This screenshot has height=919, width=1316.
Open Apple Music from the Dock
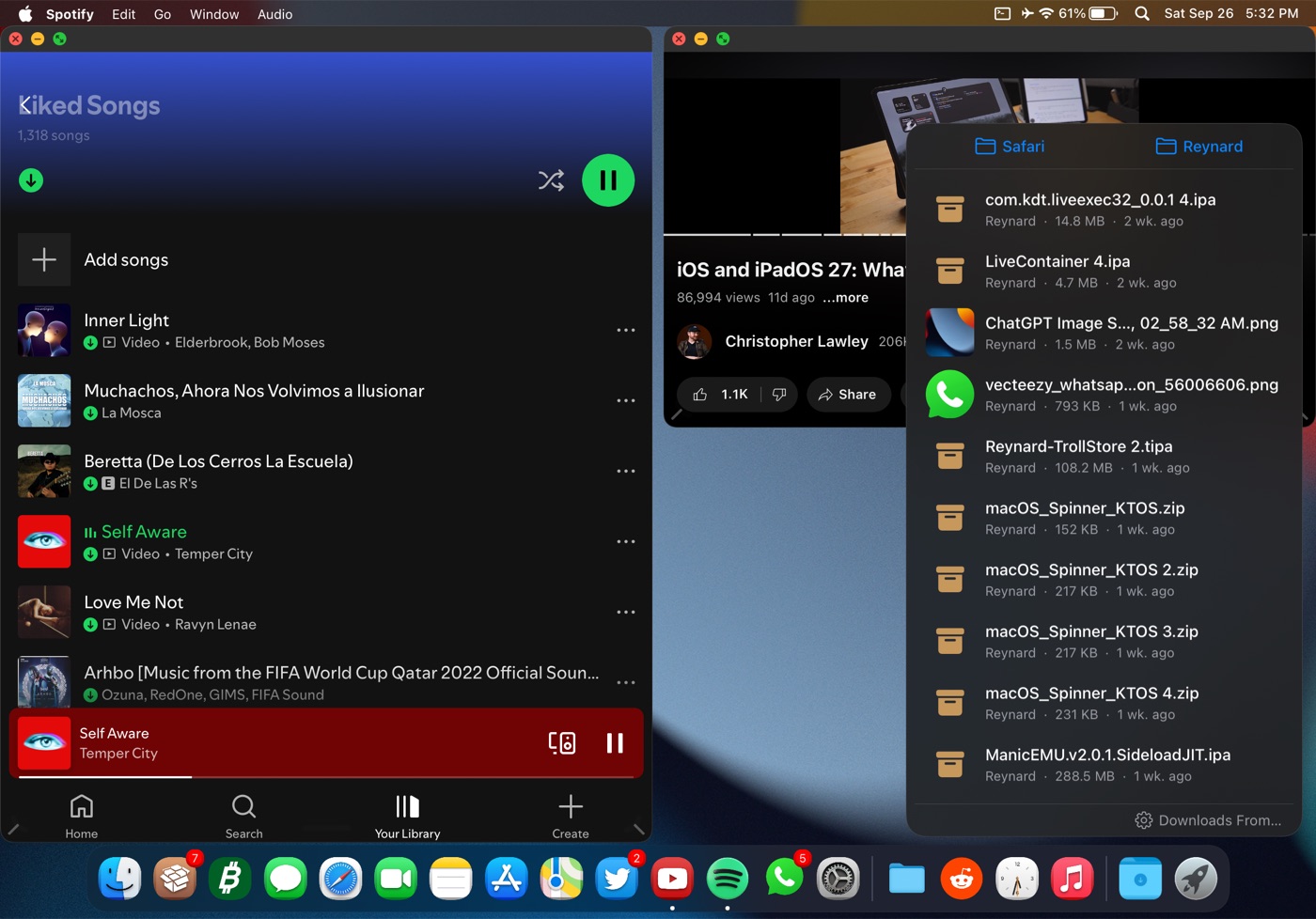coord(1072,879)
